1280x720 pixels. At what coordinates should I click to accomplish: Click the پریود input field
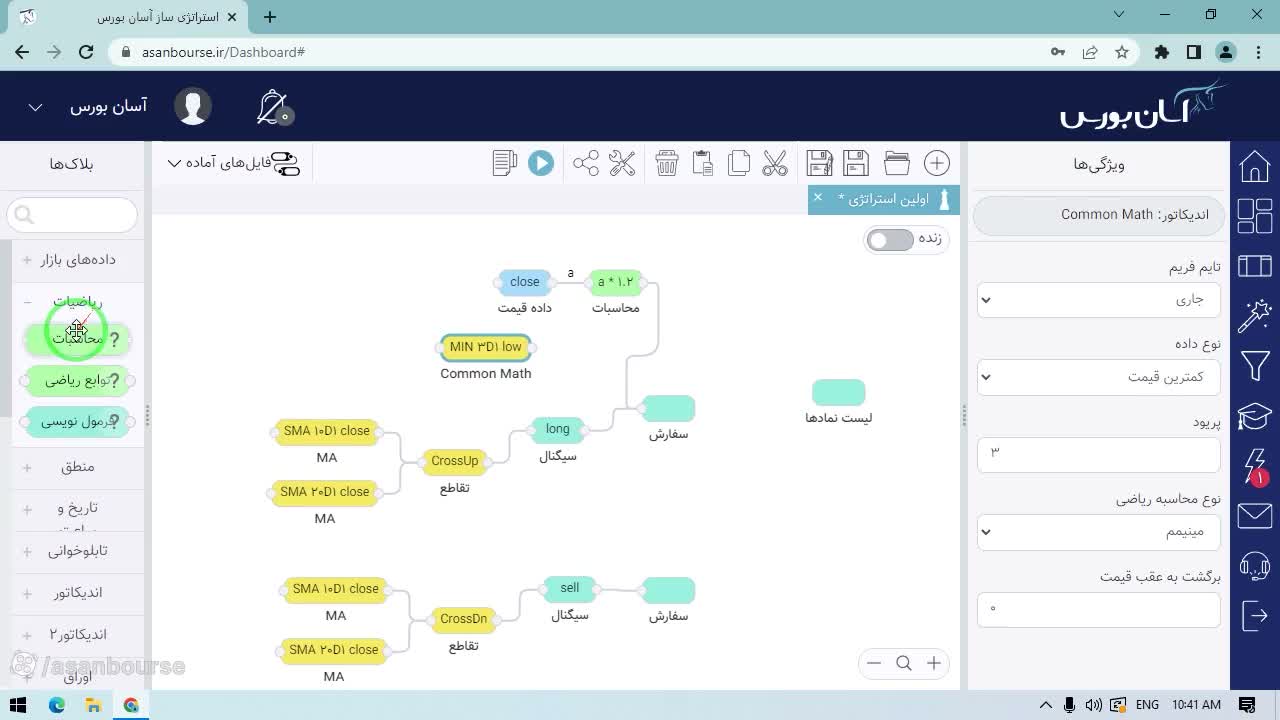(1098, 454)
